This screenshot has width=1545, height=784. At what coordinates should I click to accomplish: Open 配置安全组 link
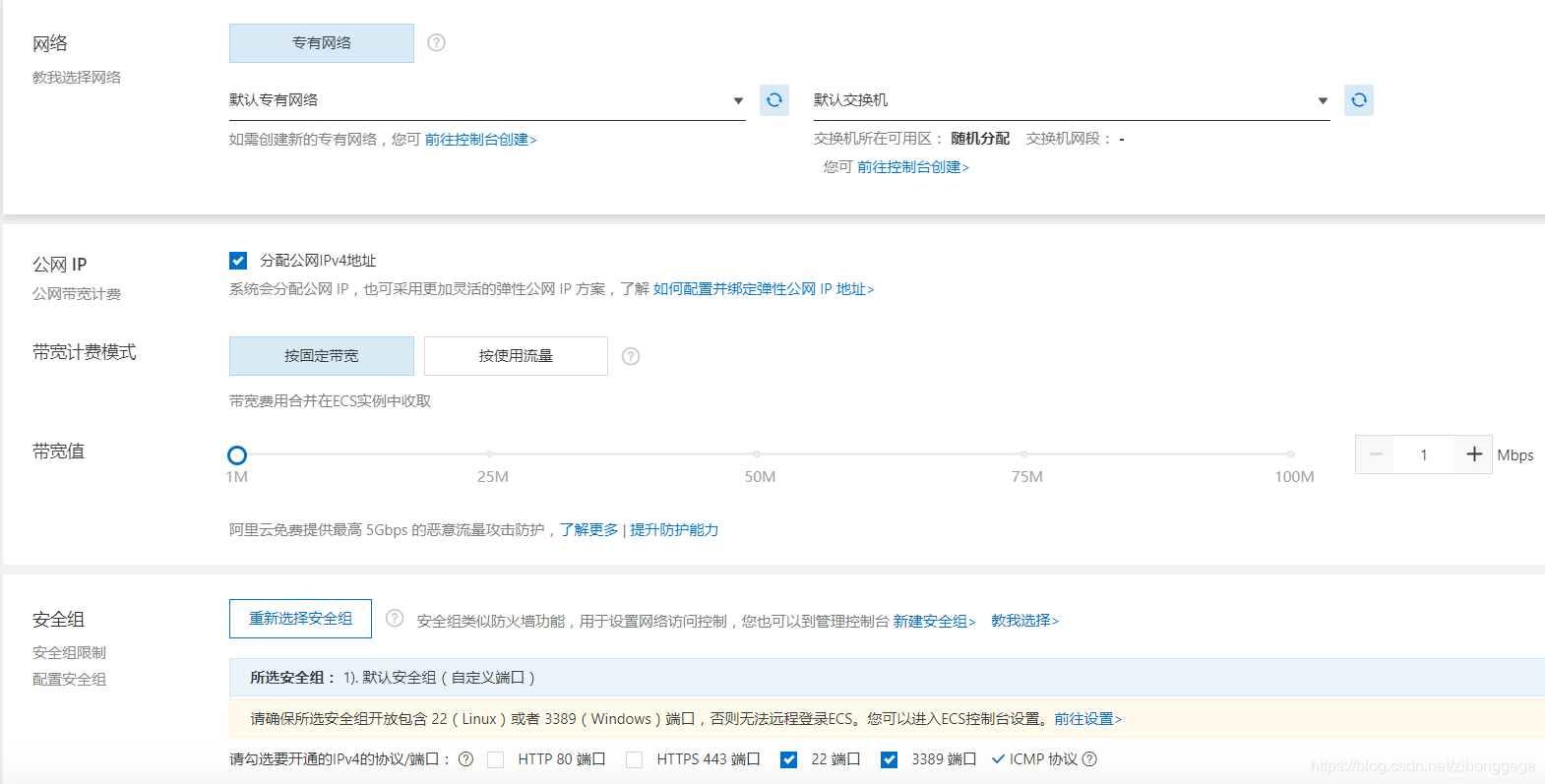coord(69,680)
